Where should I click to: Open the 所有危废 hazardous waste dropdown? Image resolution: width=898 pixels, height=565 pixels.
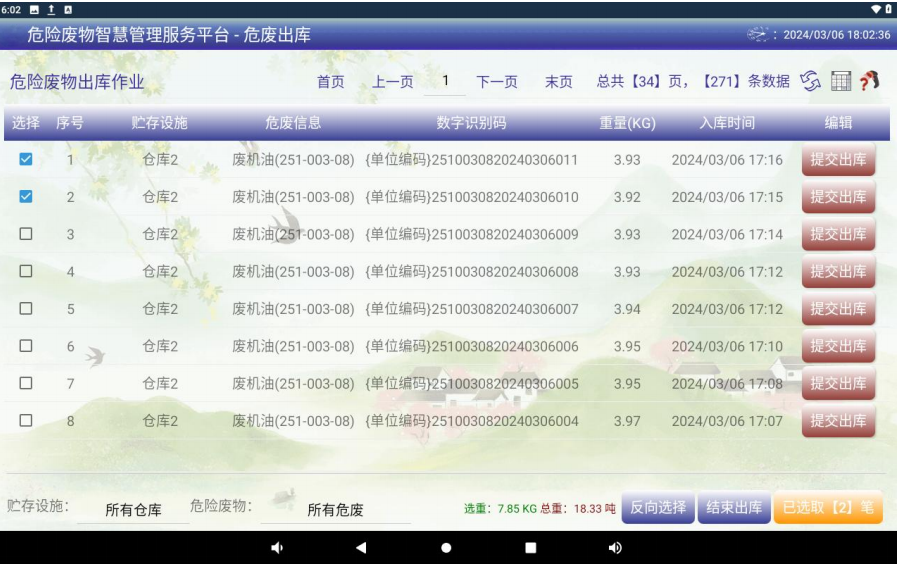[x=335, y=510]
